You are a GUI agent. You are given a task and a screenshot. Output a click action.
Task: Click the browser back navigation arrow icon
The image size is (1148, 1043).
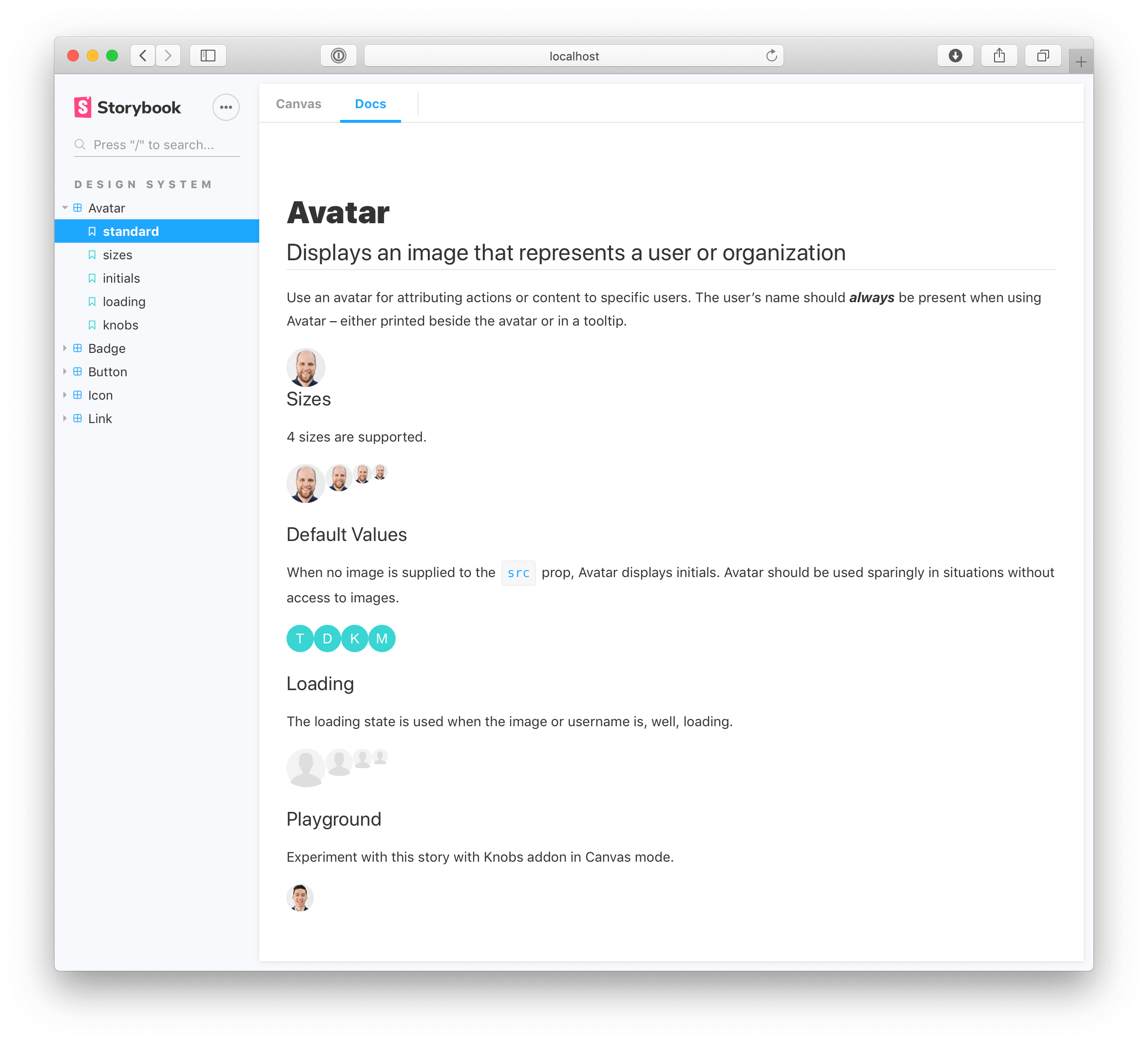point(144,56)
